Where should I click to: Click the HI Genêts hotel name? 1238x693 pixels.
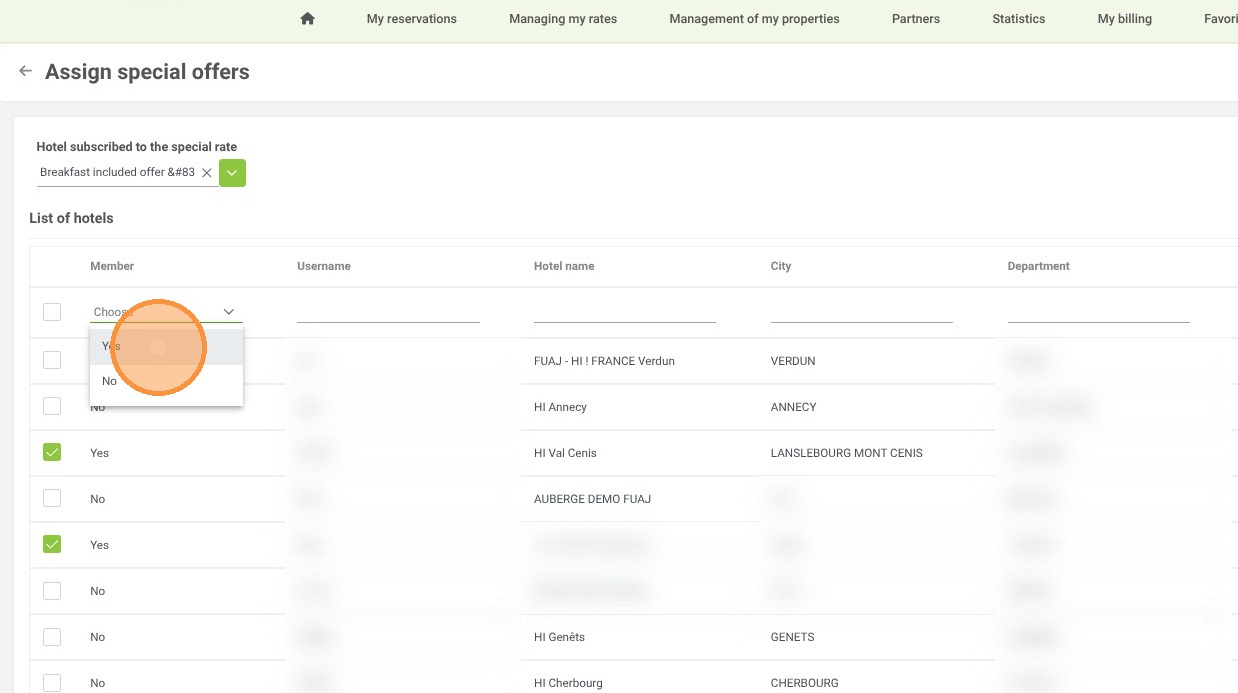(559, 637)
